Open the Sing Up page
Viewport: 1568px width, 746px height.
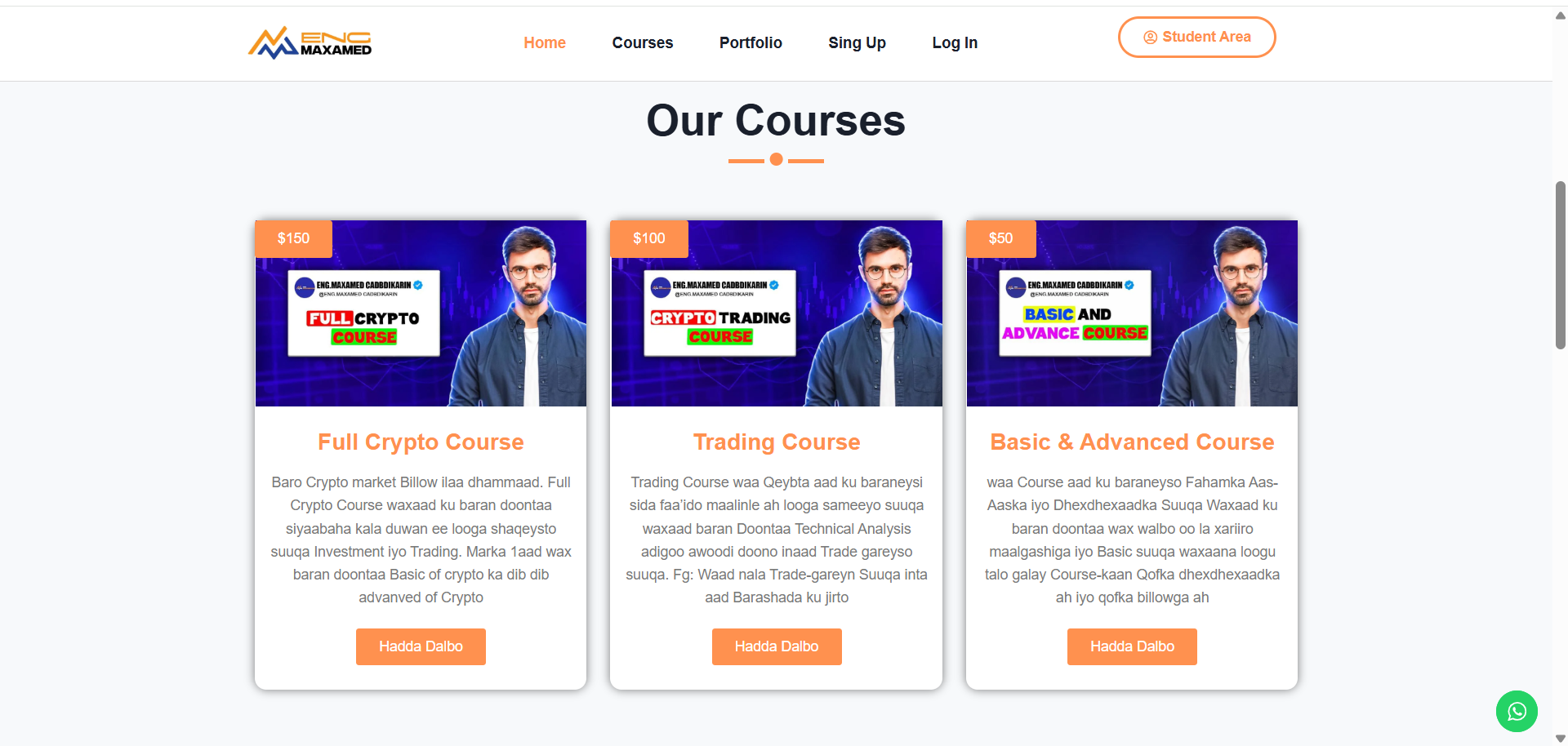tap(857, 42)
